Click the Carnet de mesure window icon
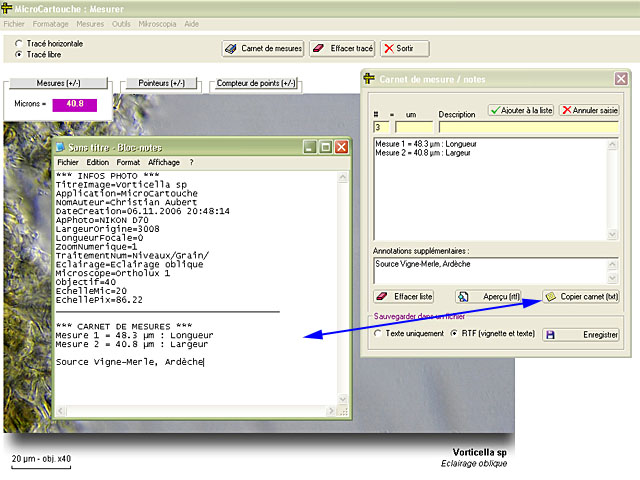This screenshot has width=640, height=480. [x=369, y=78]
